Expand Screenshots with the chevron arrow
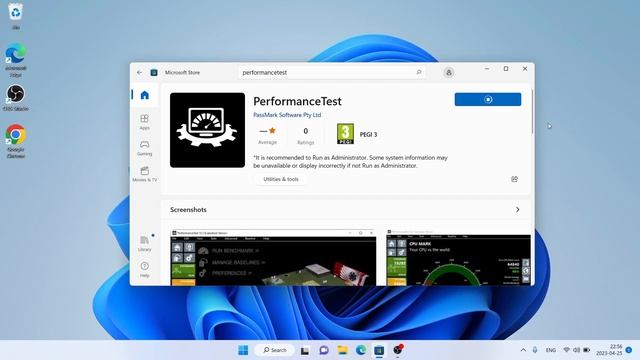Viewport: 640px width, 360px height. (x=518, y=209)
